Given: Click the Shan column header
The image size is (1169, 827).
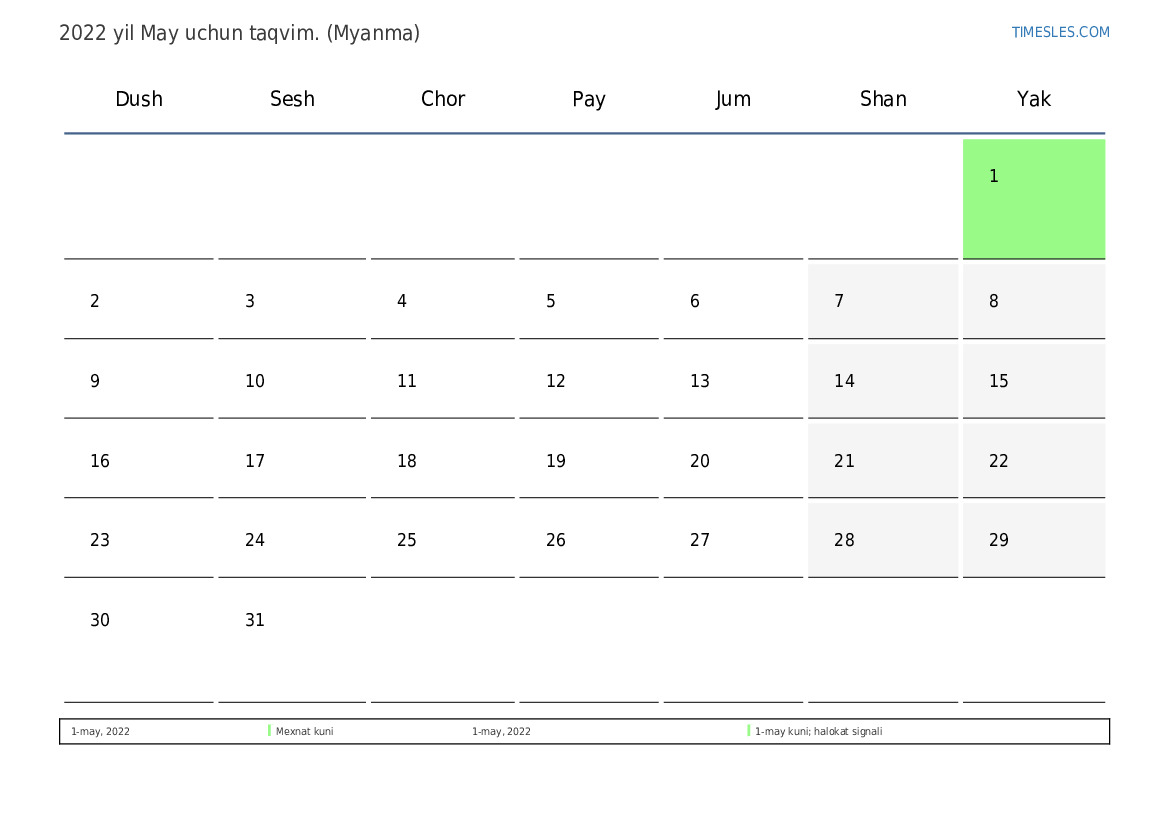Looking at the screenshot, I should click(x=883, y=99).
